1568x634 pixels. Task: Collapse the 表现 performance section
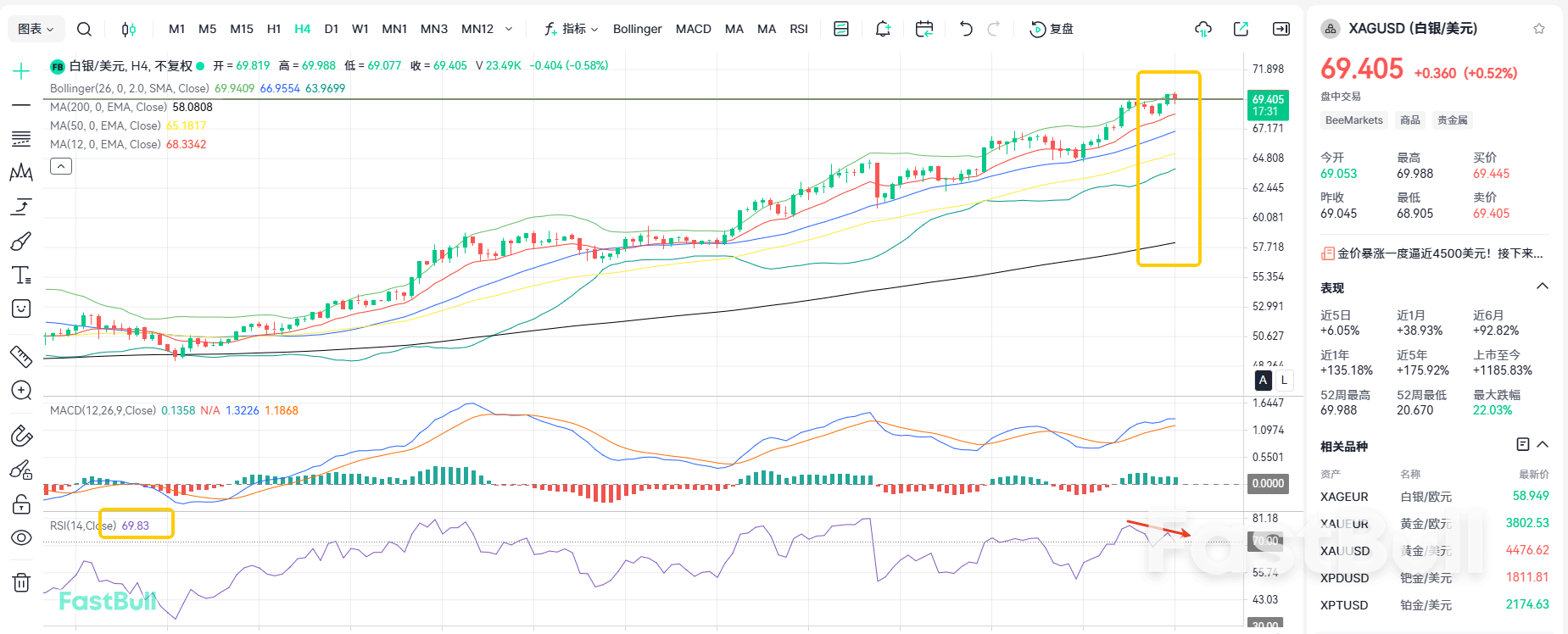(1542, 286)
